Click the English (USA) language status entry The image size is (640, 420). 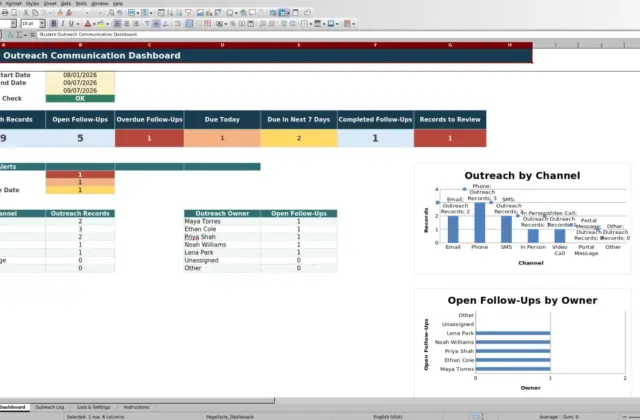(x=388, y=417)
